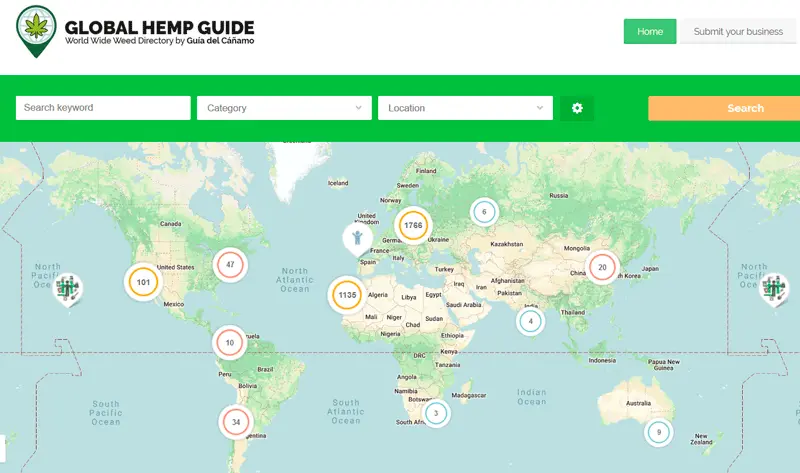Click the Mongolia label on the map
The width and height of the screenshot is (800, 473).
577,248
